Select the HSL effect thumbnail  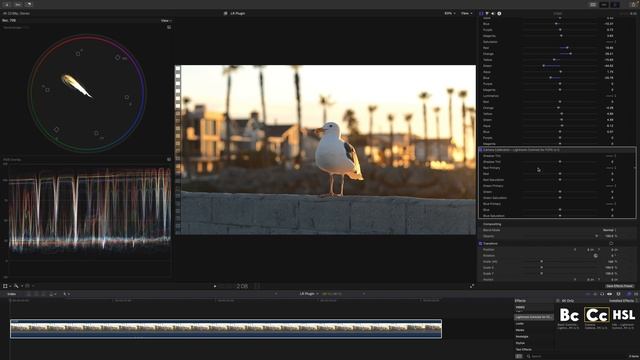coord(624,316)
